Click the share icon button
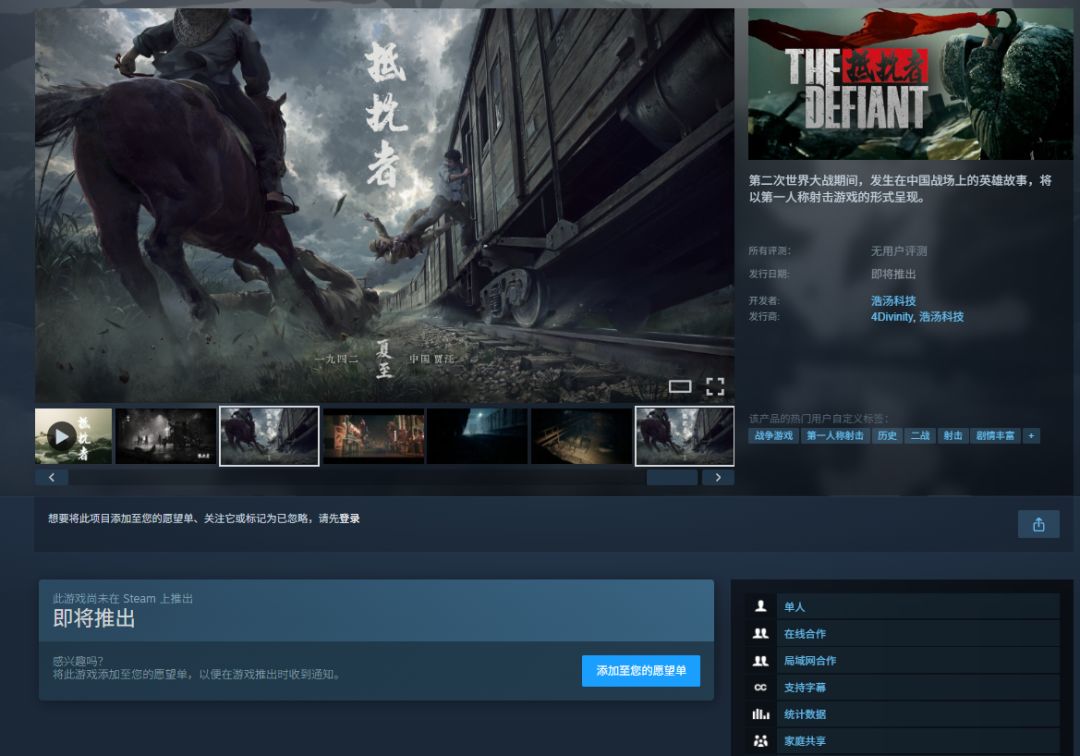This screenshot has height=756, width=1080. [1039, 525]
